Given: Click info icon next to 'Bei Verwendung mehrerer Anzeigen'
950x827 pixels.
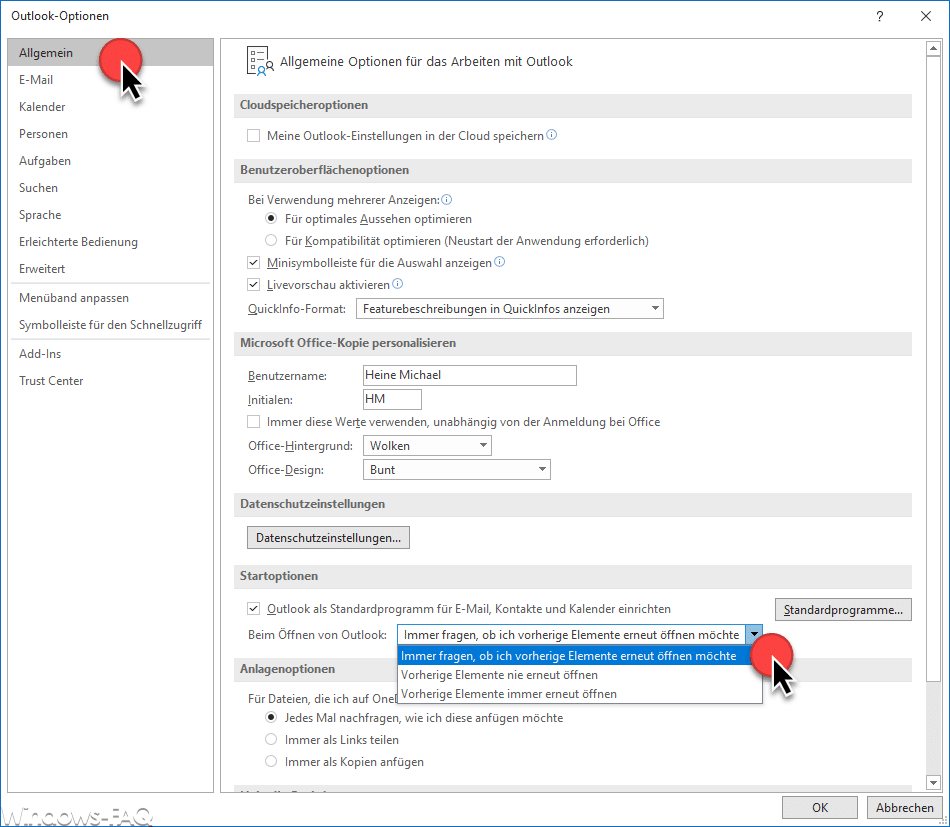Looking at the screenshot, I should click(447, 199).
